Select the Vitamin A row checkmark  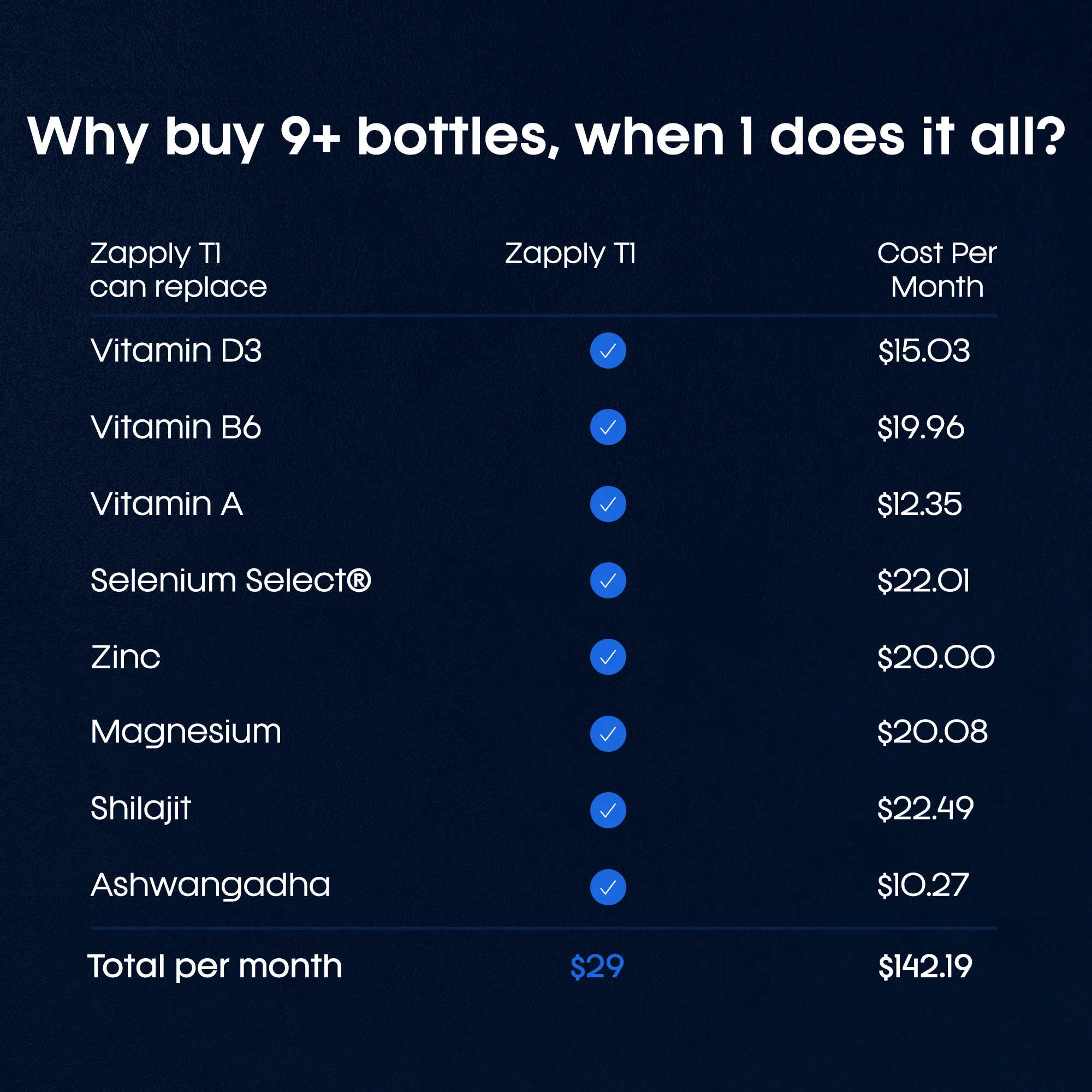pyautogui.click(x=608, y=504)
